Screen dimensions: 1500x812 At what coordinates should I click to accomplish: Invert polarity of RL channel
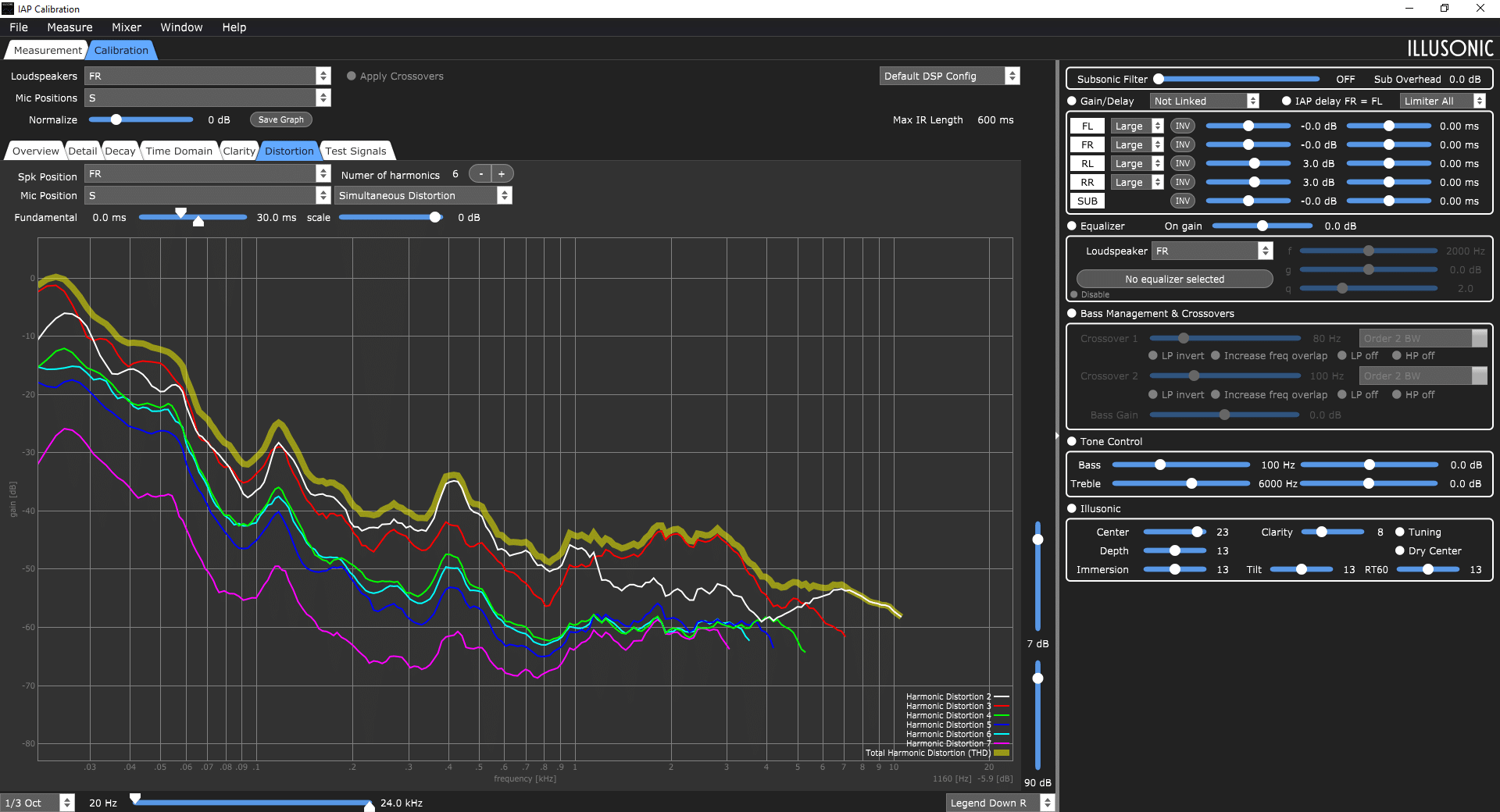pyautogui.click(x=1183, y=163)
